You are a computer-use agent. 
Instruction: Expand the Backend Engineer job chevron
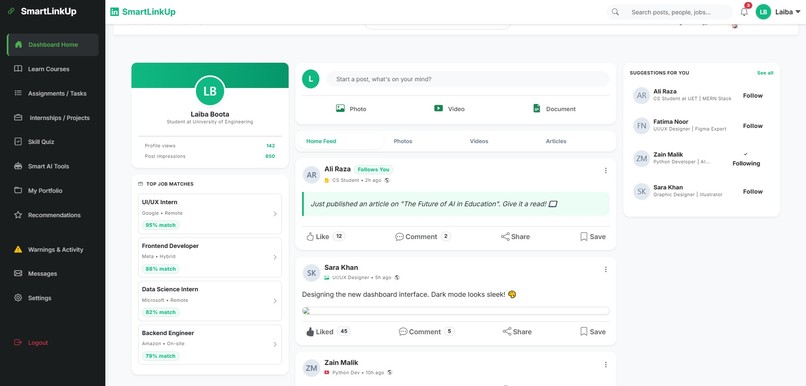click(275, 344)
